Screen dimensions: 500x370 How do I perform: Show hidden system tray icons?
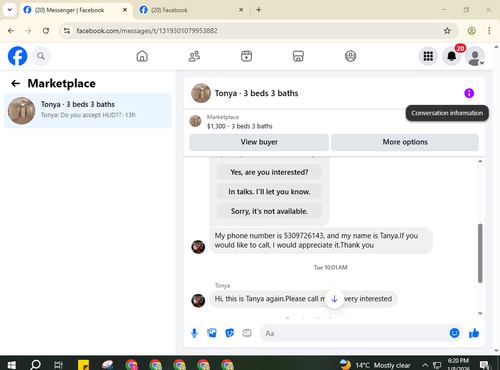pos(425,365)
